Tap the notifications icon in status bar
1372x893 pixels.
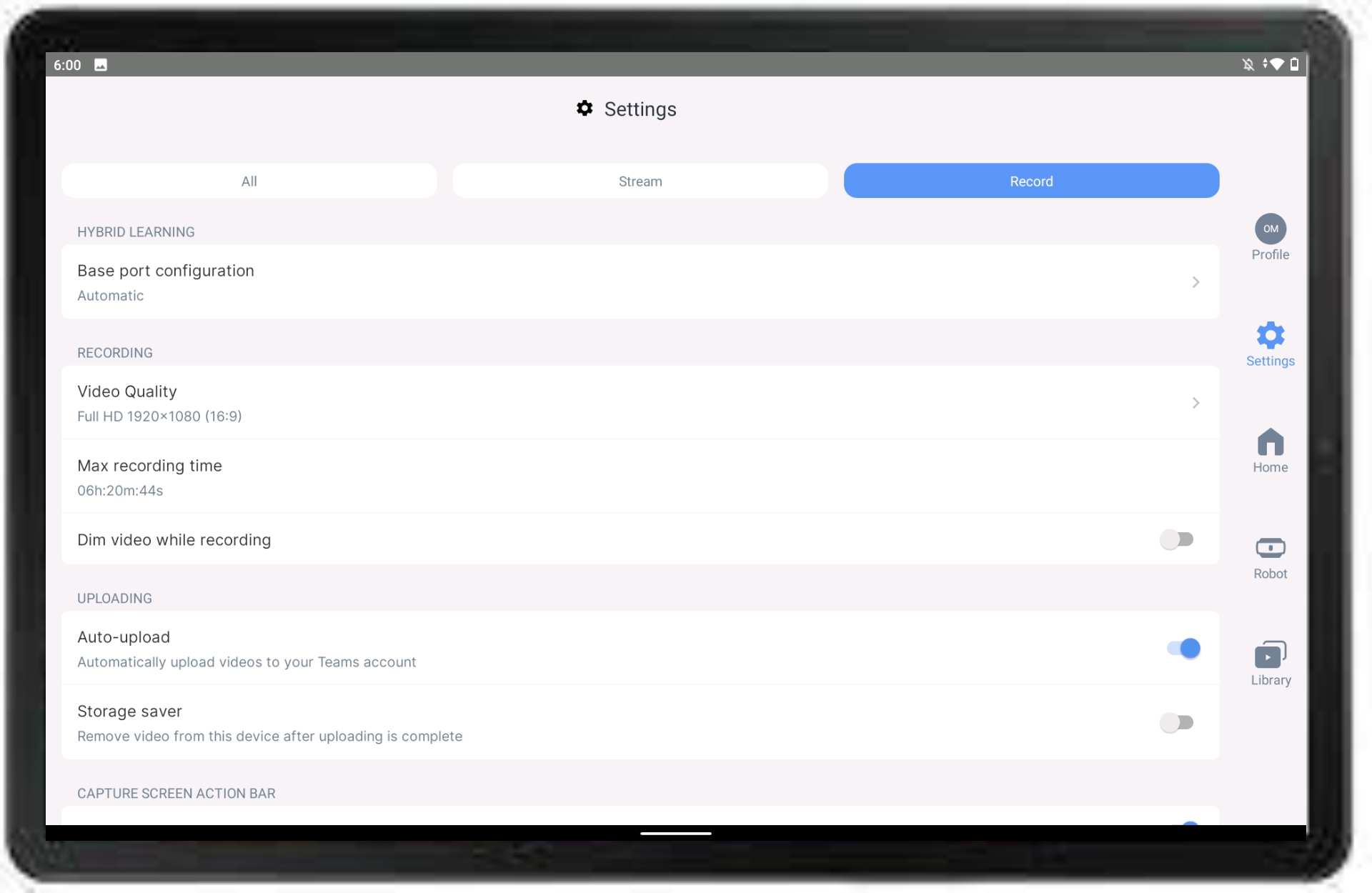[x=1249, y=64]
